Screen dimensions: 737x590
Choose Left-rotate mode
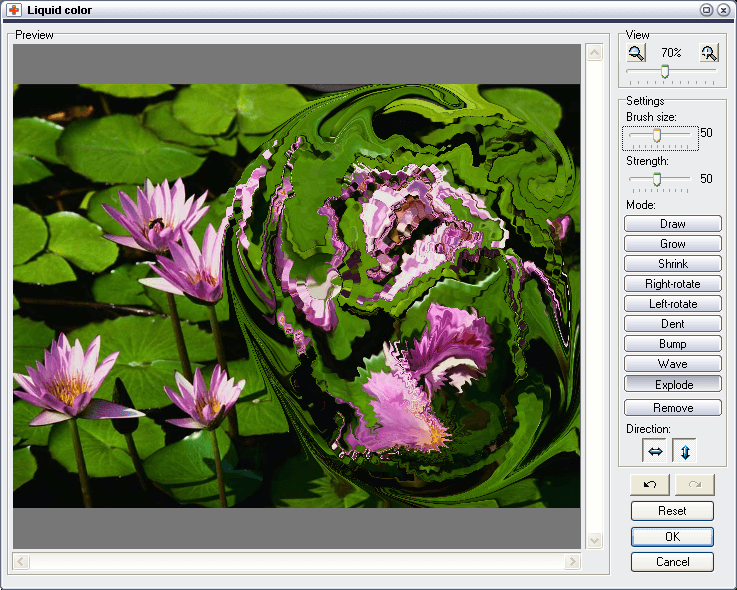(673, 304)
